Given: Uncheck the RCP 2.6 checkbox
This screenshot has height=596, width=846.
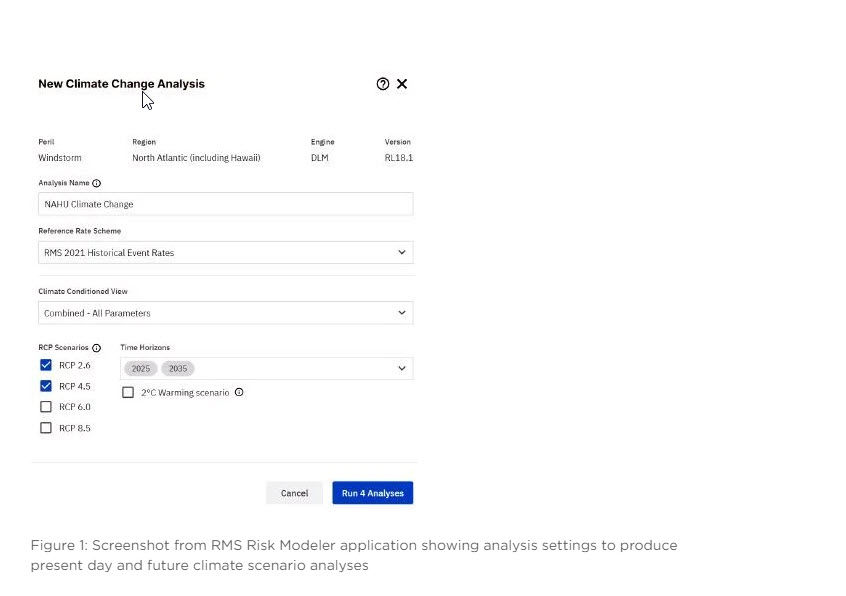Looking at the screenshot, I should pos(46,365).
